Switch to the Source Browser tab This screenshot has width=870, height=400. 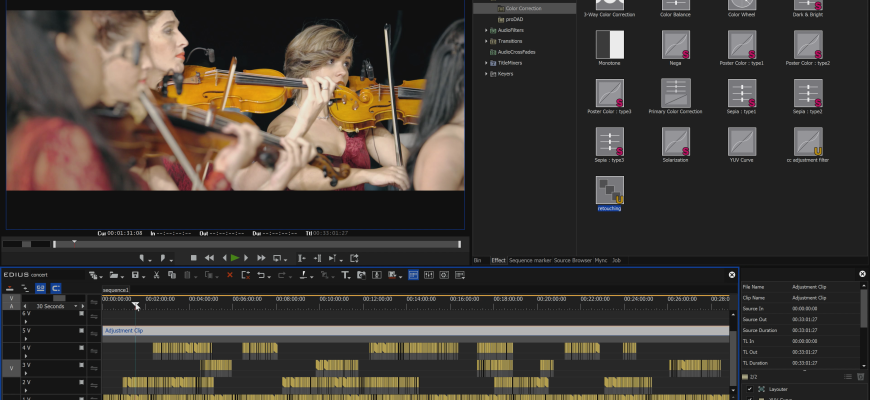(573, 260)
